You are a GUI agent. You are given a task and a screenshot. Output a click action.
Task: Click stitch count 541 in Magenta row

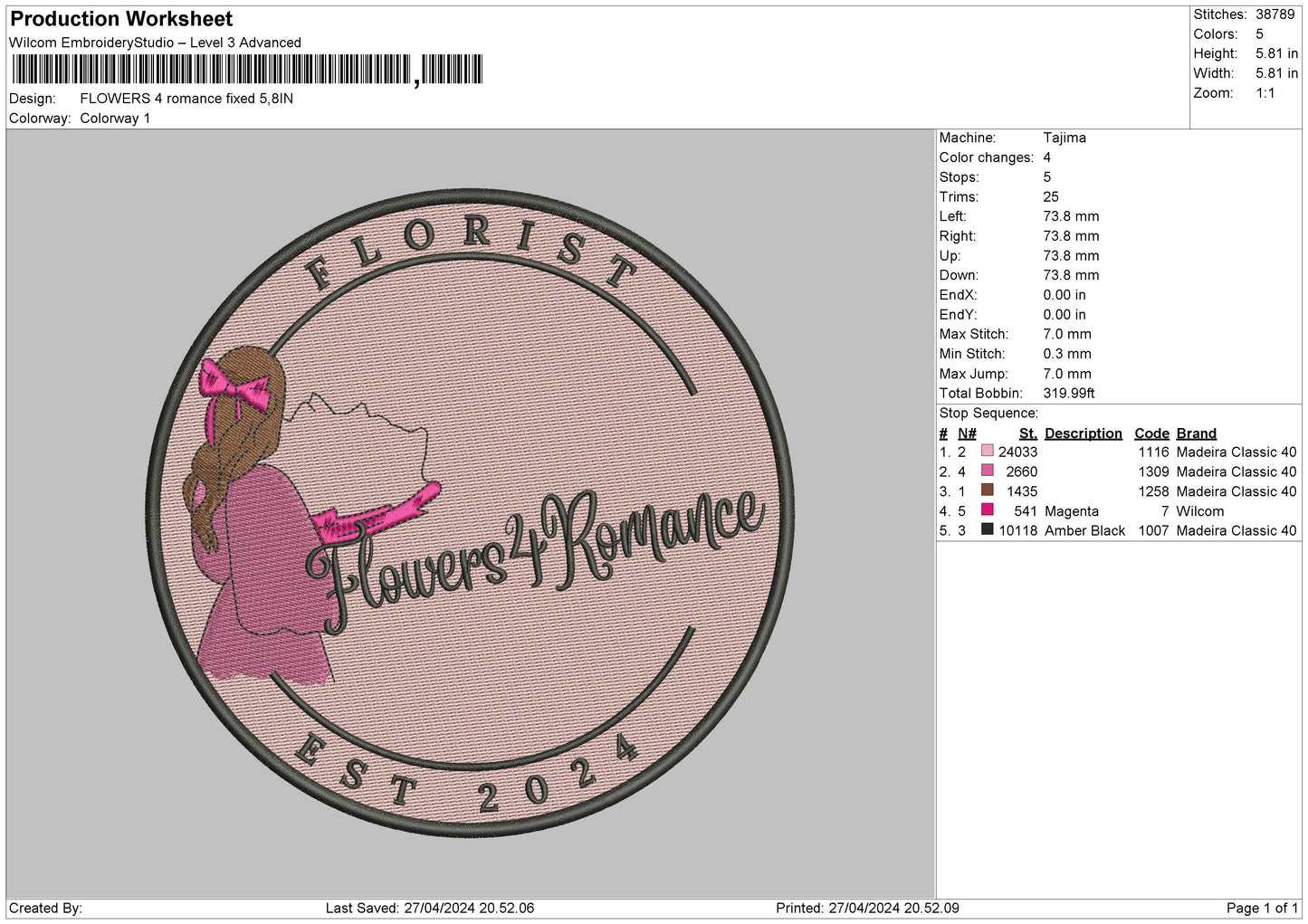[1026, 511]
